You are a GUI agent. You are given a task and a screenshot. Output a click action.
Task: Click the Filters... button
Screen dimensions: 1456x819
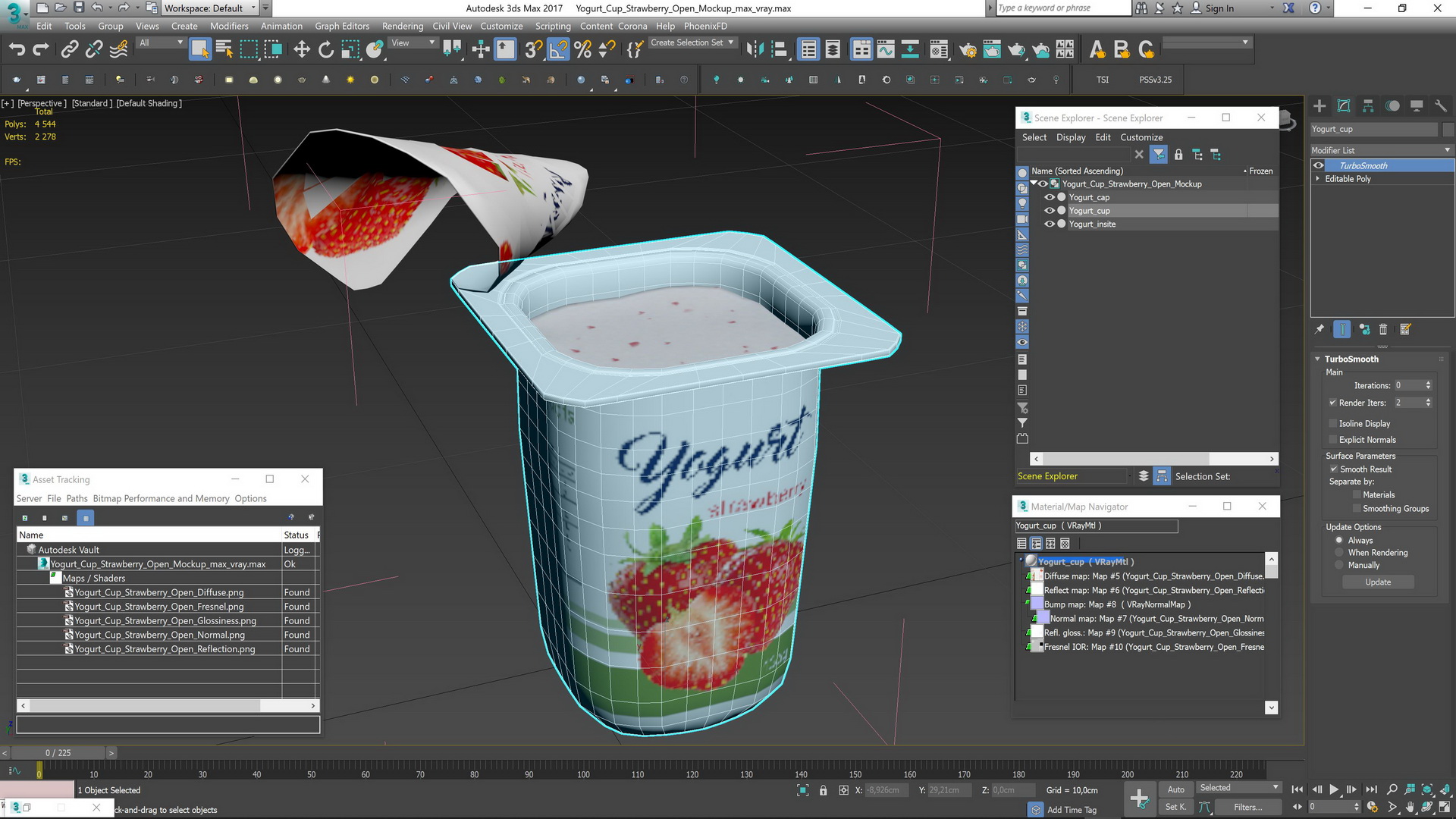[1247, 808]
